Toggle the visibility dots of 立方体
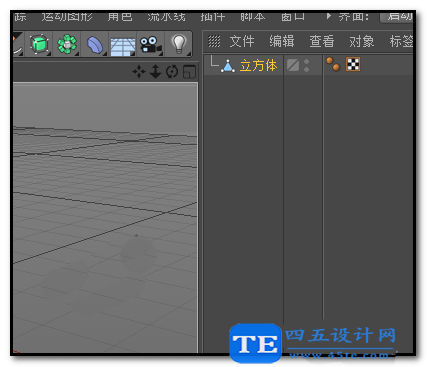 tap(307, 65)
